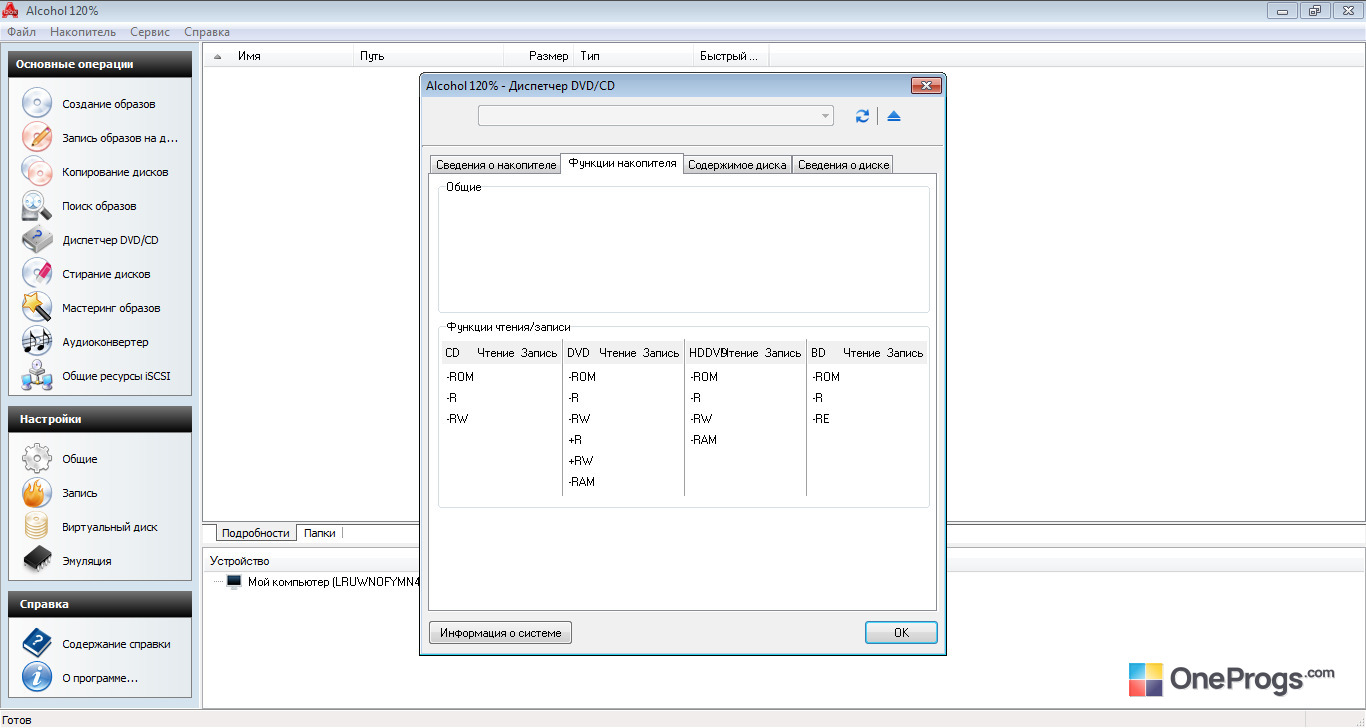Click the -RW row in the CD column
The width and height of the screenshot is (1366, 728).
457,419
